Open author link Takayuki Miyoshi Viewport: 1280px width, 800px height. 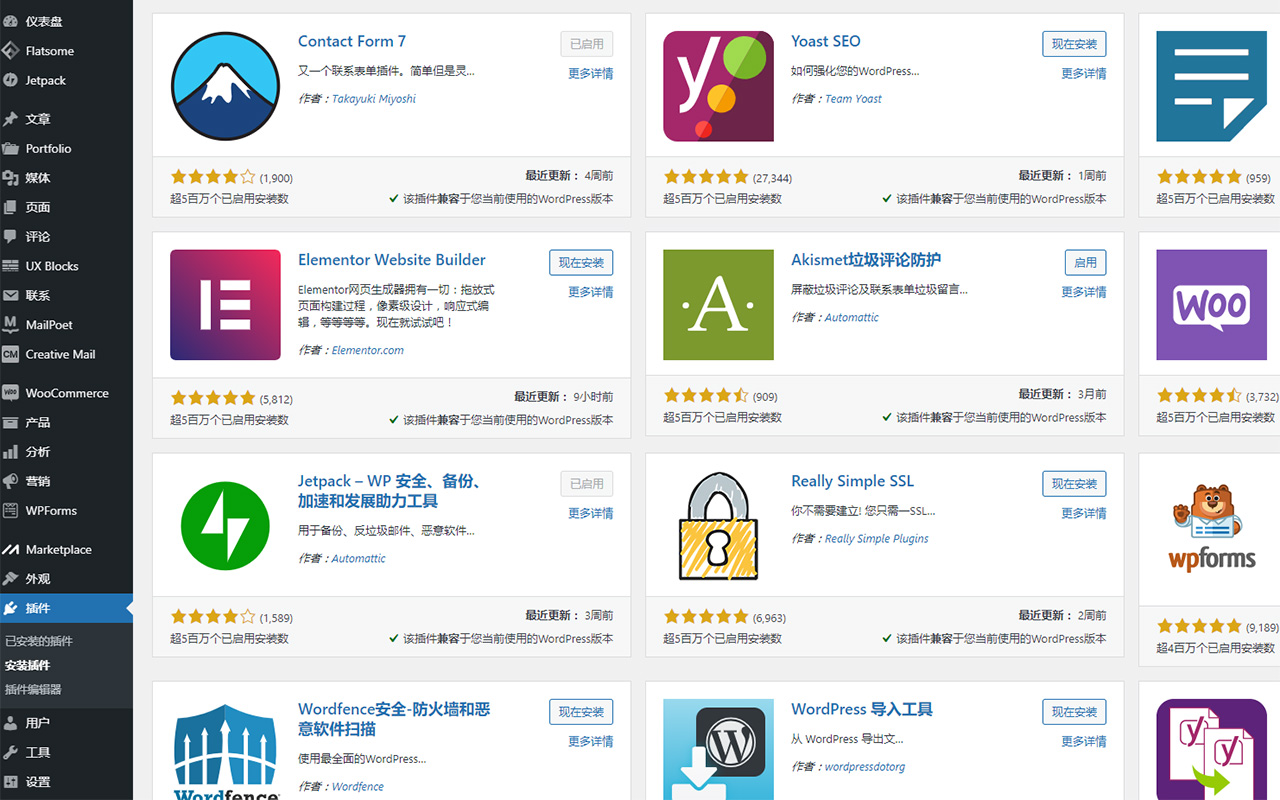click(x=374, y=99)
